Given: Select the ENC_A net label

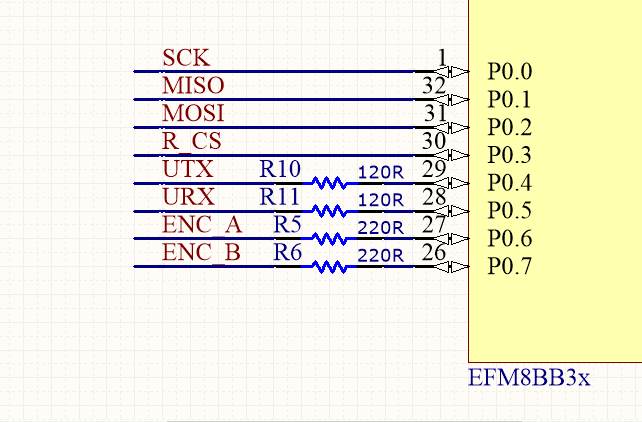Looking at the screenshot, I should 201,225.
